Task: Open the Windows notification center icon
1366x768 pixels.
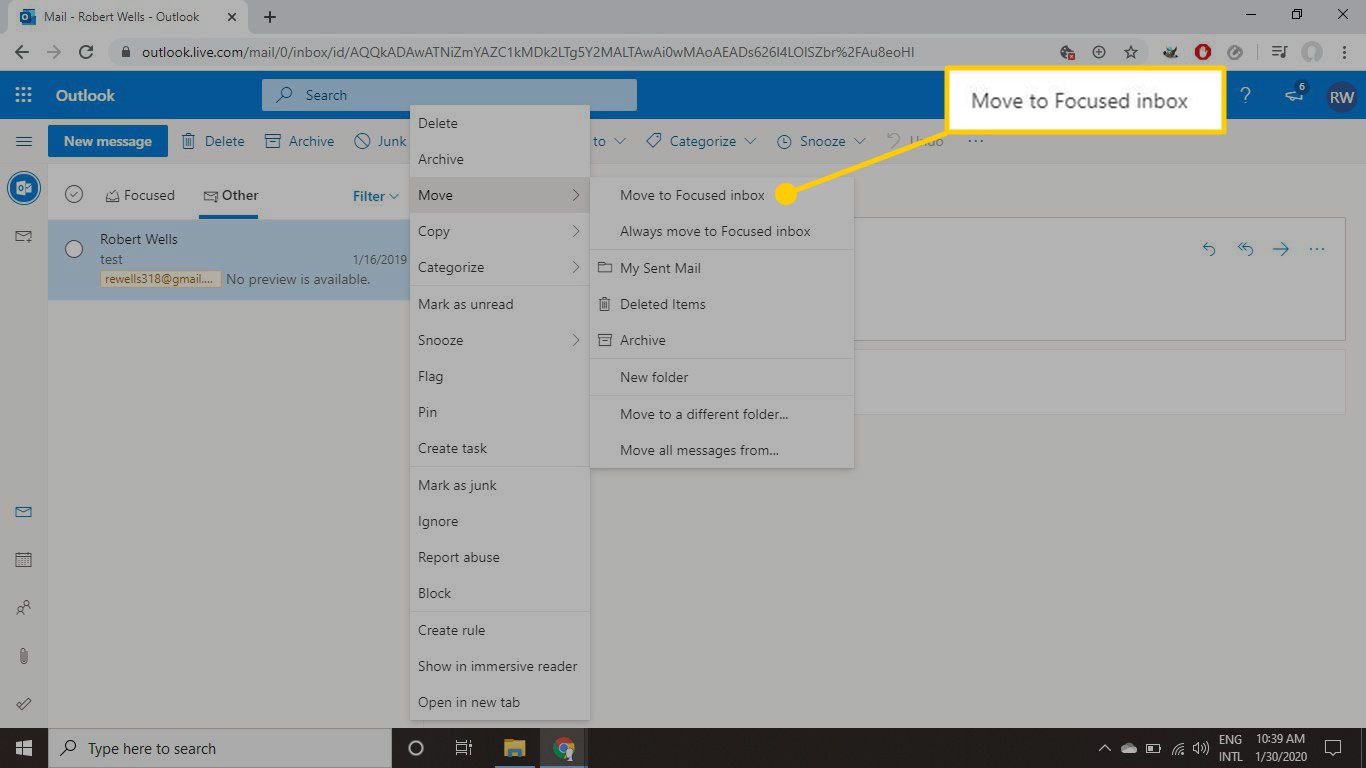Action: (1333, 748)
